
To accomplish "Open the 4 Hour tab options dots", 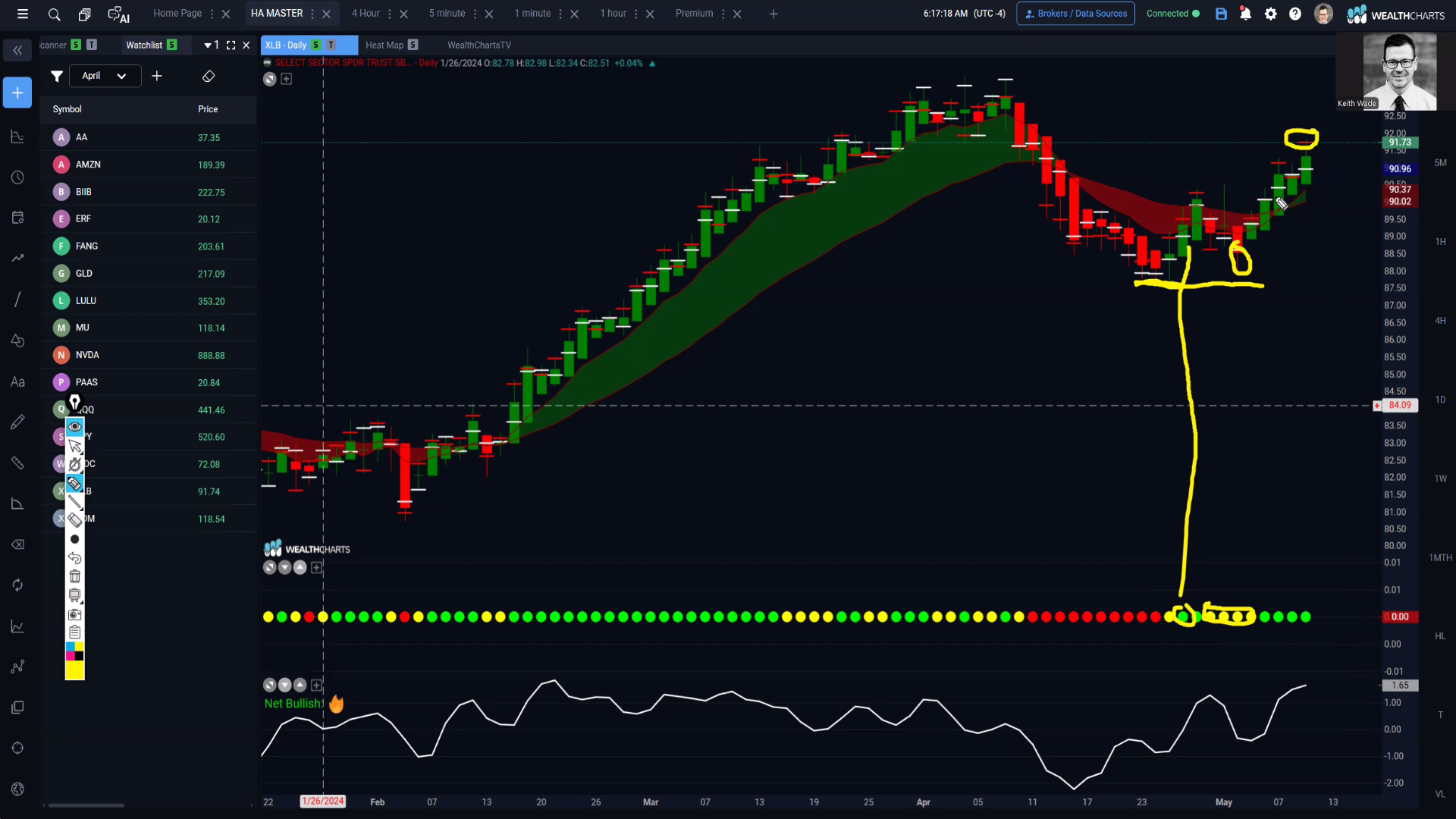I will click(x=390, y=14).
